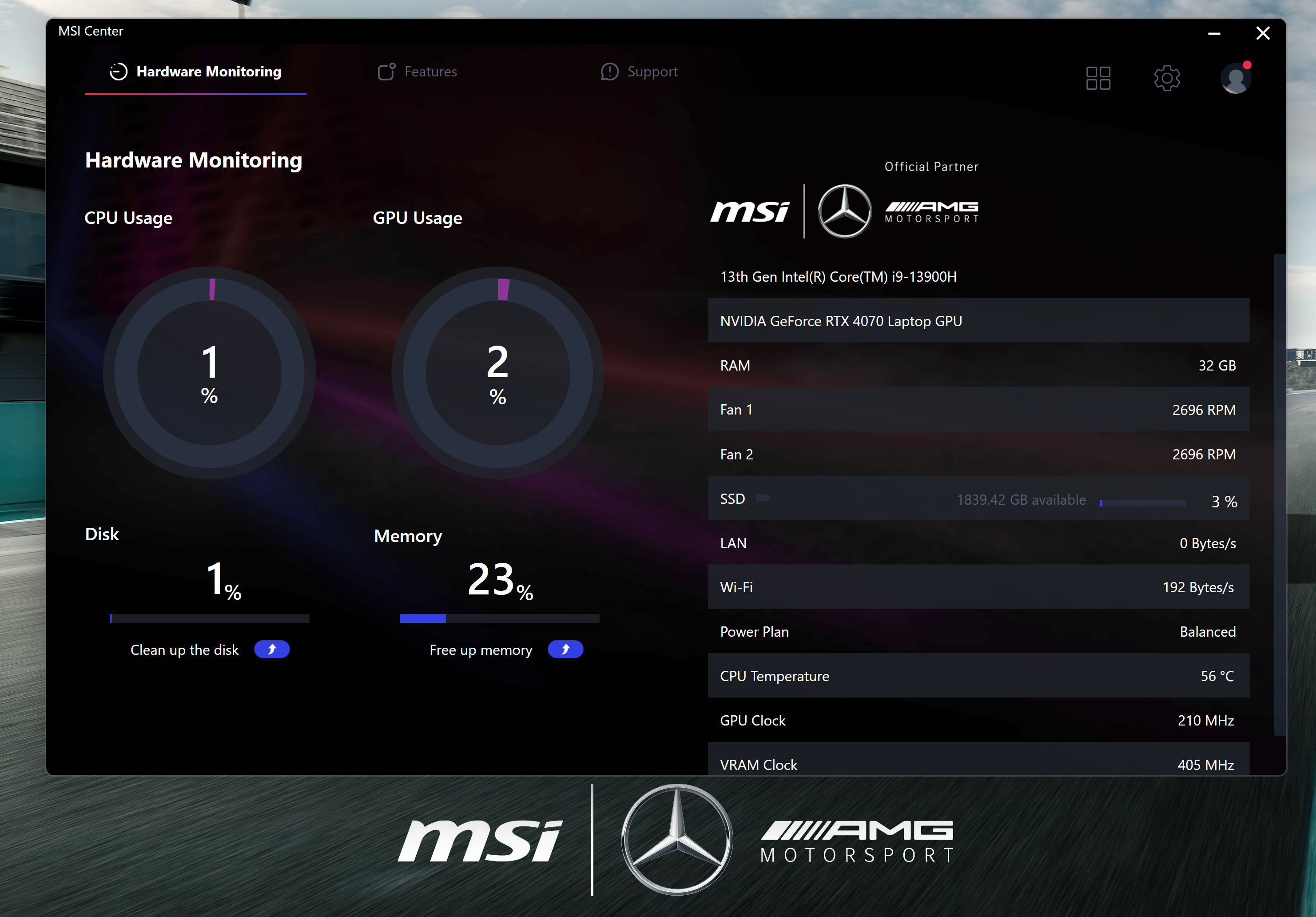Click the rocket button beside Clean up the disk

pyautogui.click(x=272, y=650)
